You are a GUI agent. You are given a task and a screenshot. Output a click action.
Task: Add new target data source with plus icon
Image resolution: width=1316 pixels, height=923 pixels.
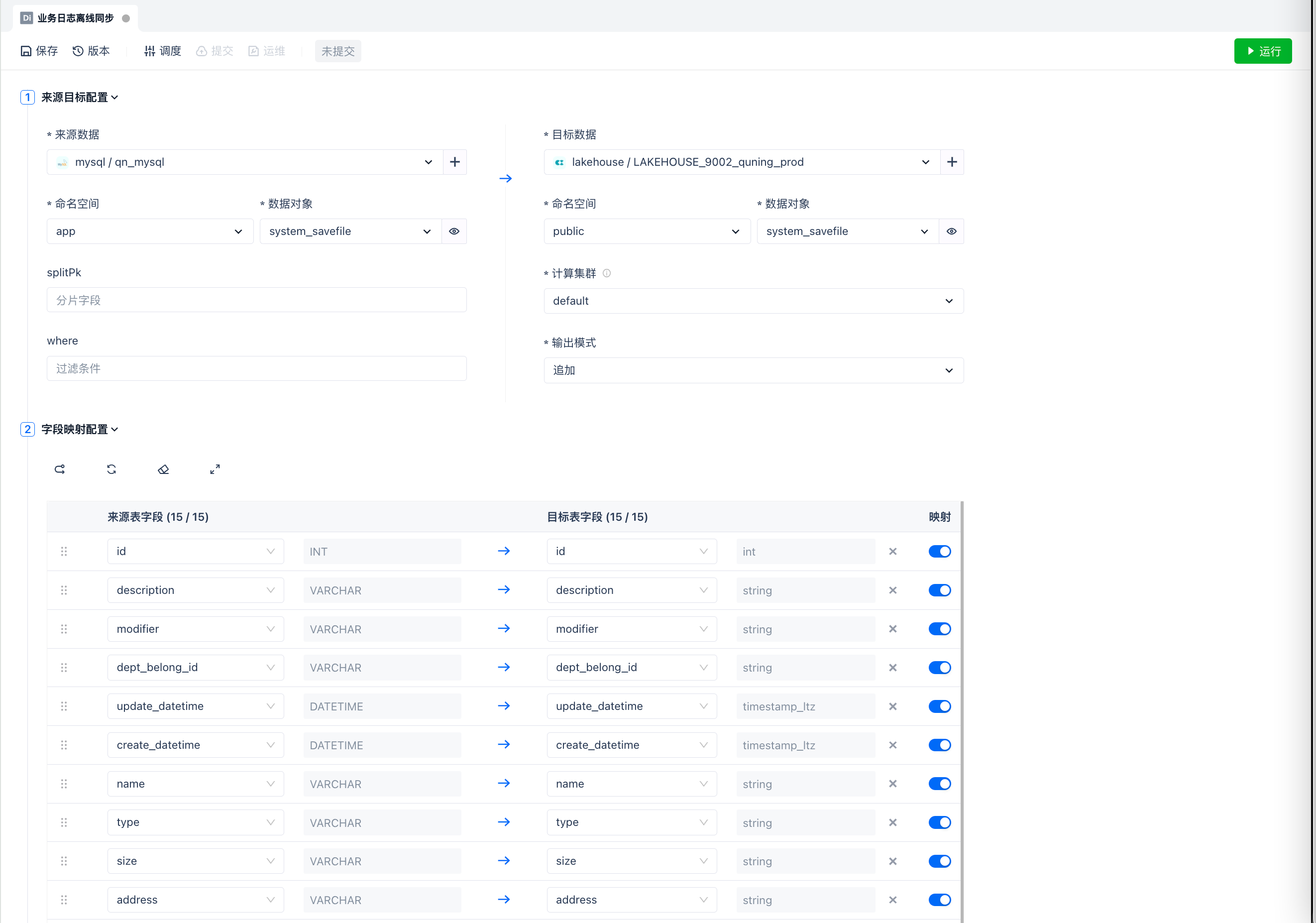click(x=952, y=162)
